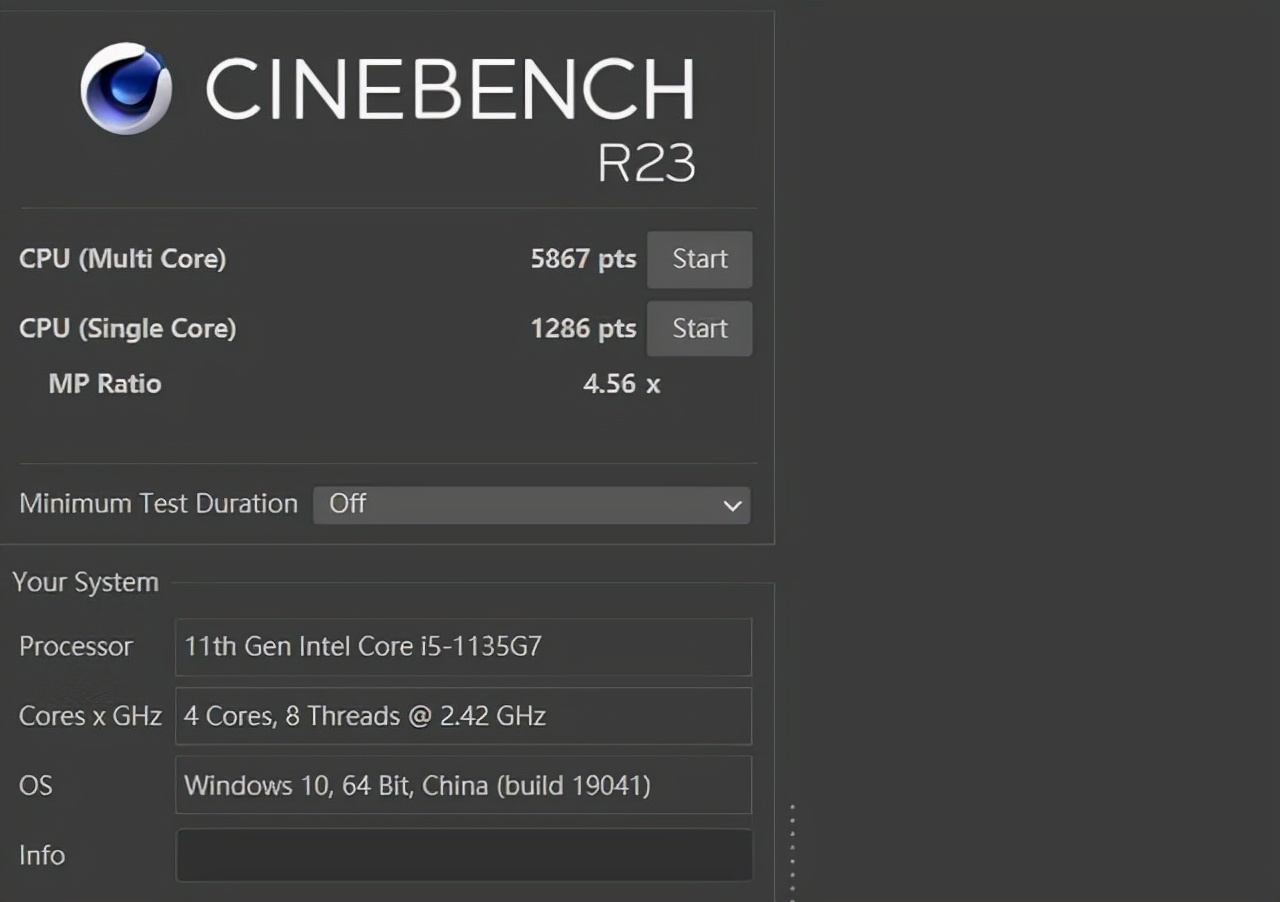Click the CINEBENCH title text
Screen dimensions: 1280x902
(x=450, y=90)
